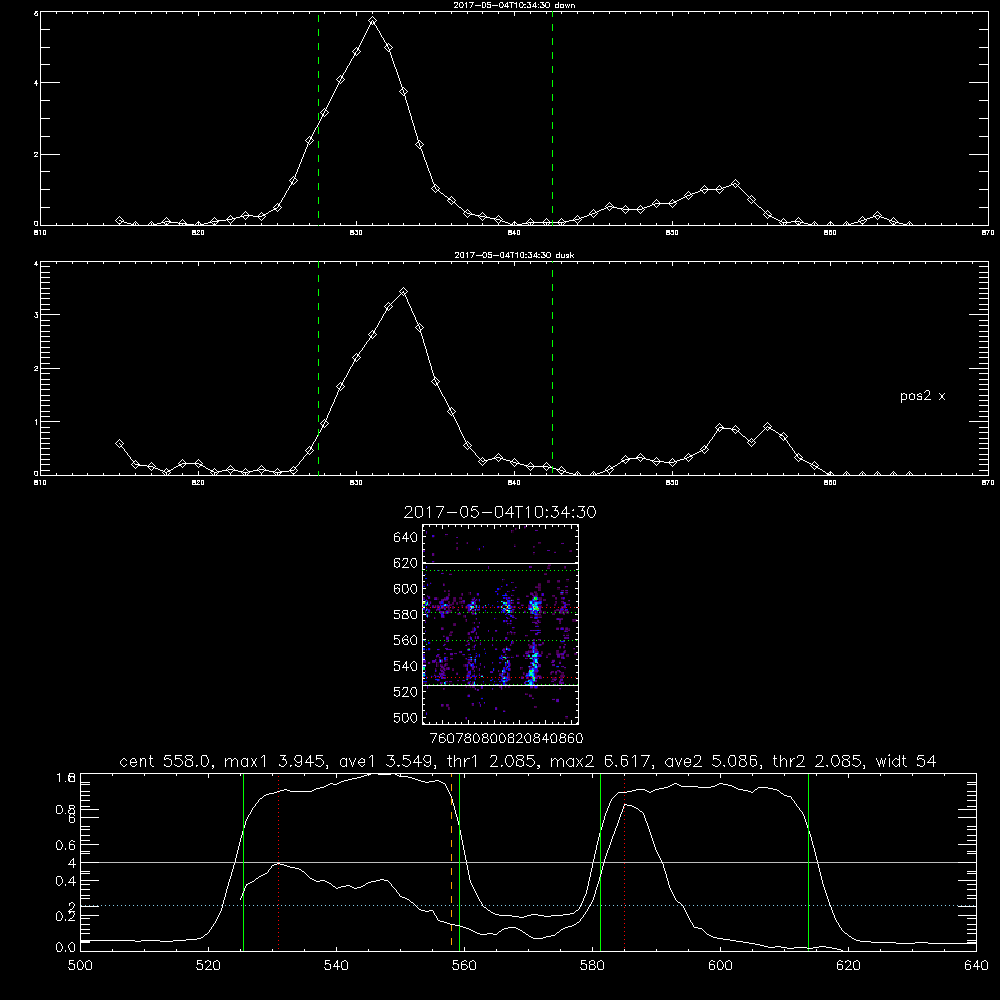The width and height of the screenshot is (1000, 1000).
Task: Select the spectral image thumbnail
Action: [x=500, y=624]
